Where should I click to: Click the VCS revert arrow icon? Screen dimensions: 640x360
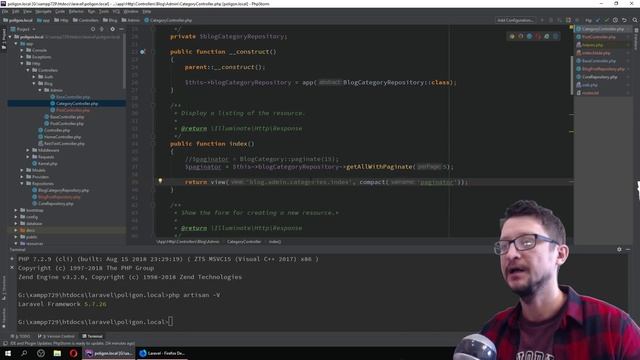pos(624,20)
